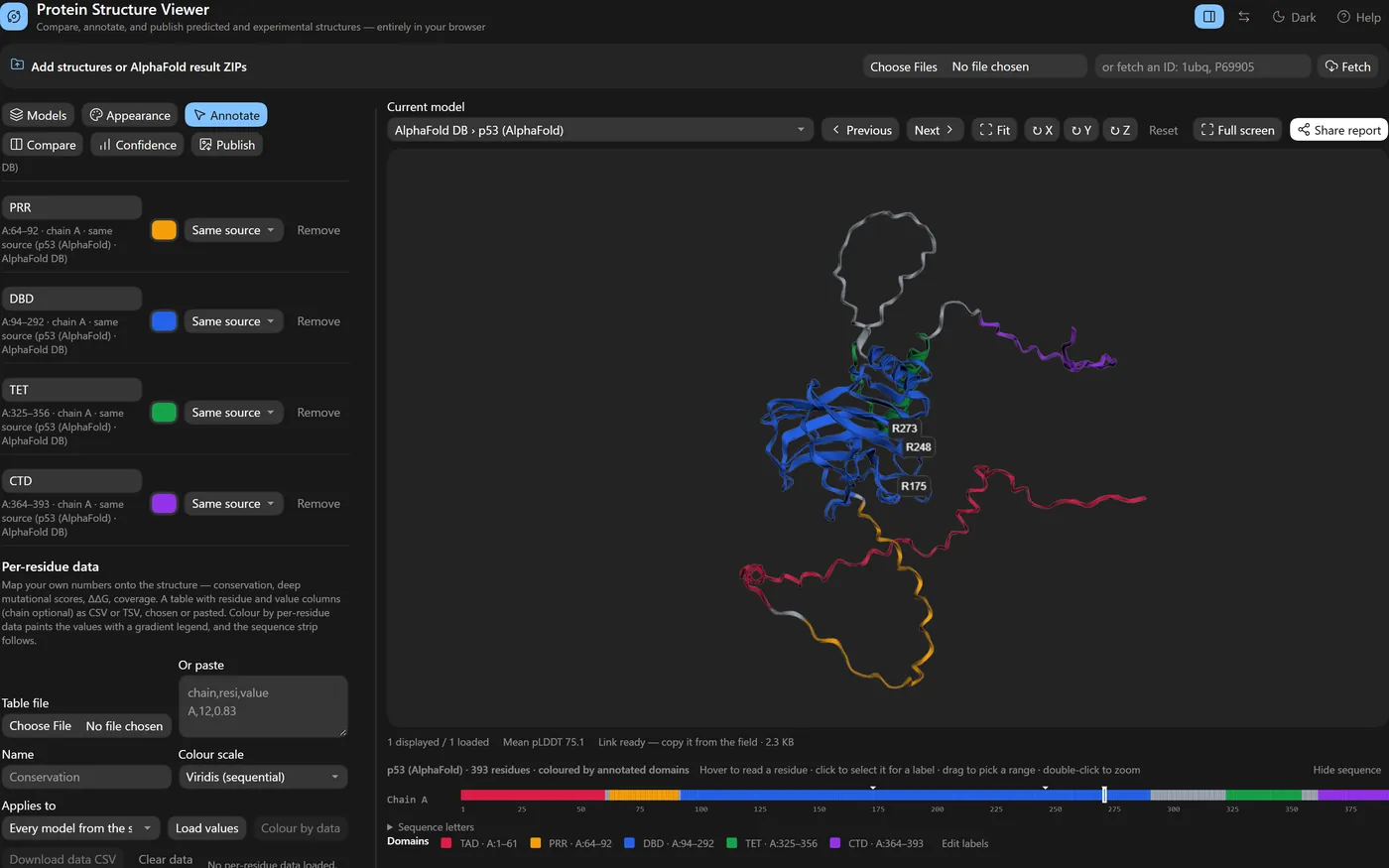Image resolution: width=1389 pixels, height=868 pixels.
Task: Switch to Dark theme
Action: [x=1294, y=17]
